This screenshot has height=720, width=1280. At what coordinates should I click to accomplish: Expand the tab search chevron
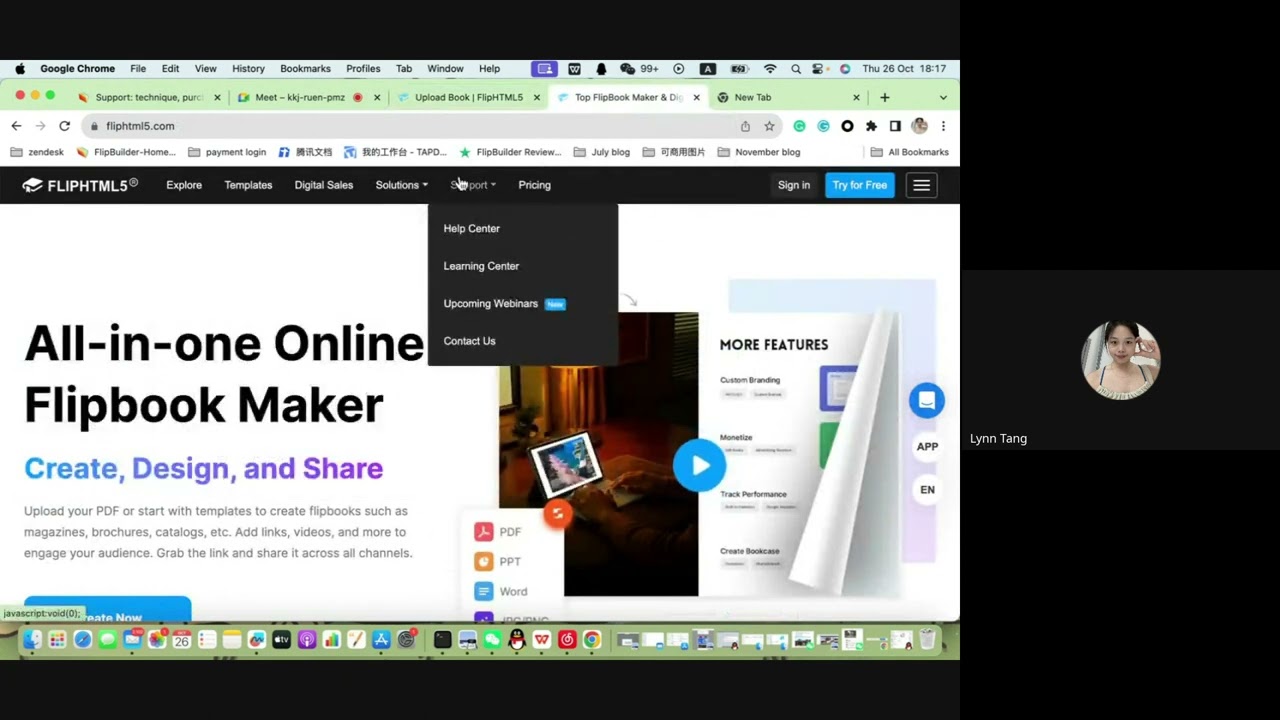(x=943, y=97)
